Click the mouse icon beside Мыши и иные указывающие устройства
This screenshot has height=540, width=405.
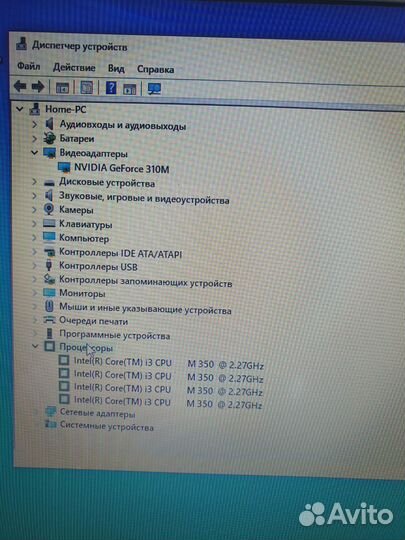tap(49, 306)
